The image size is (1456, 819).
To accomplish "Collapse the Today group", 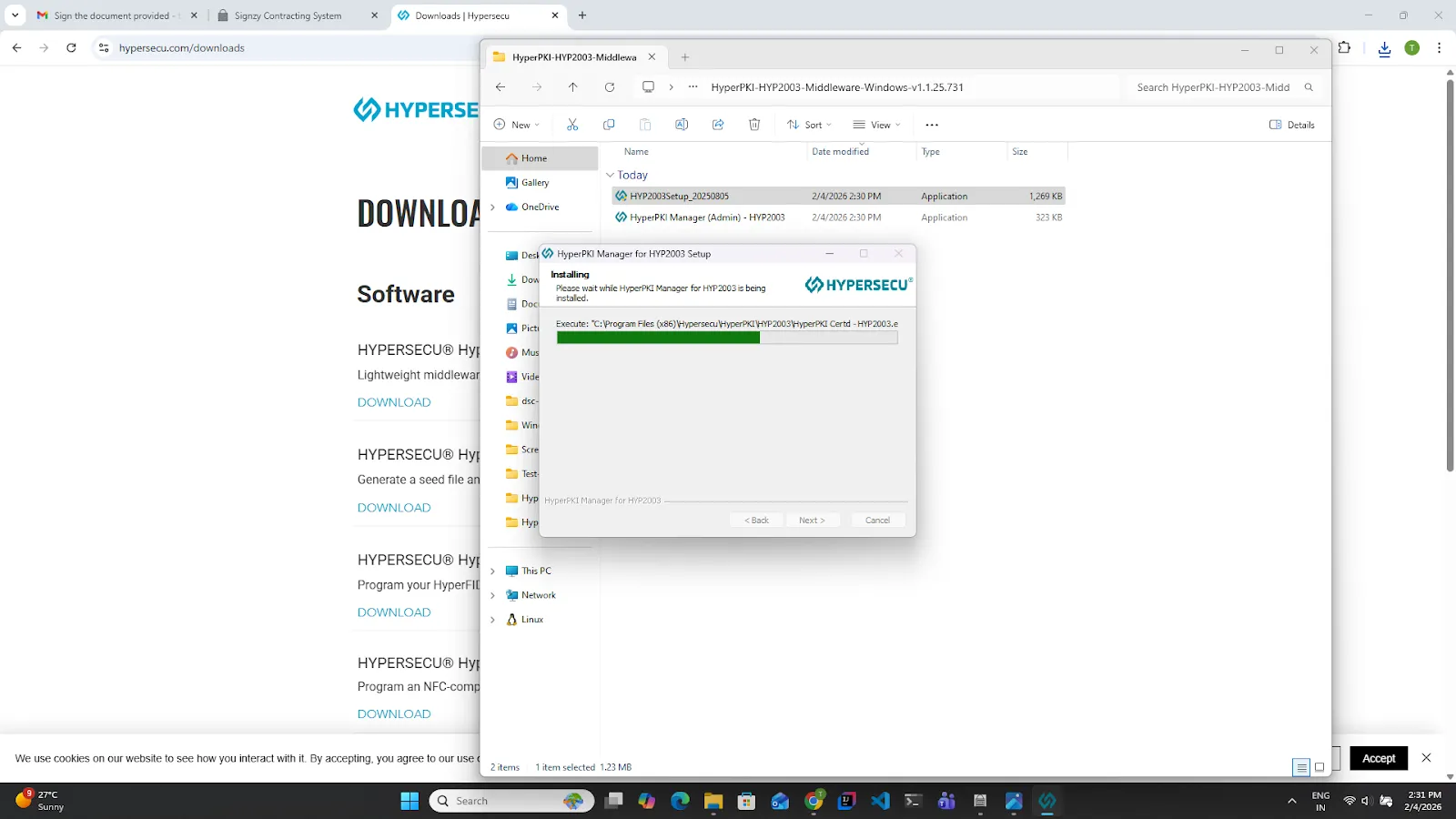I will (x=610, y=175).
